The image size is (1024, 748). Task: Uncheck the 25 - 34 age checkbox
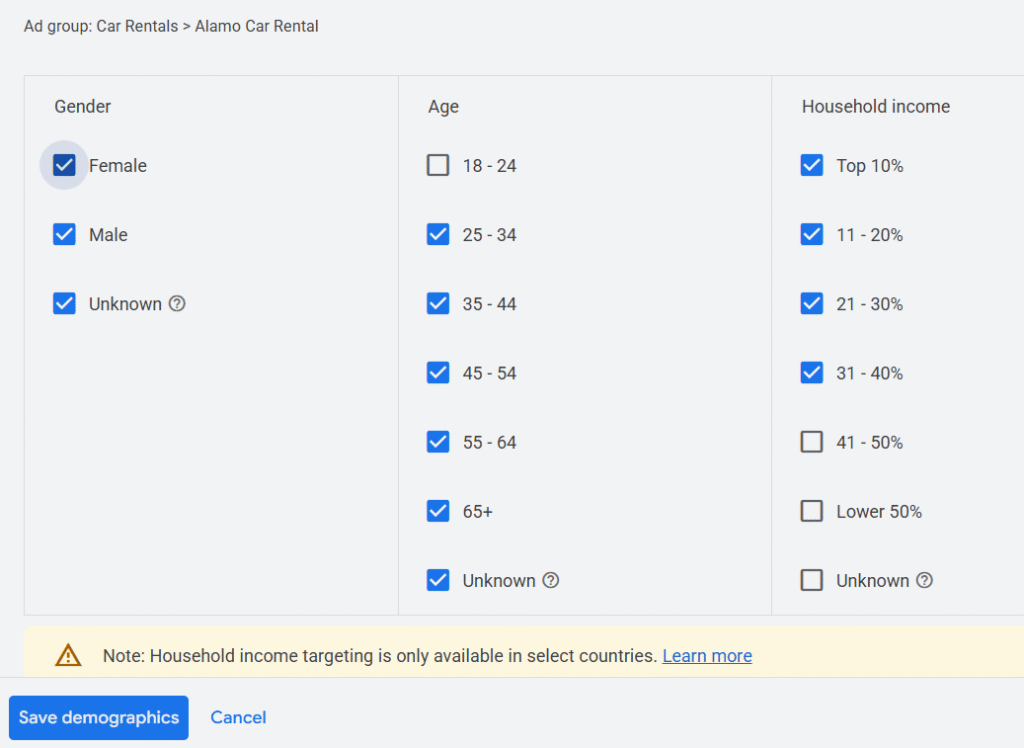click(x=438, y=234)
